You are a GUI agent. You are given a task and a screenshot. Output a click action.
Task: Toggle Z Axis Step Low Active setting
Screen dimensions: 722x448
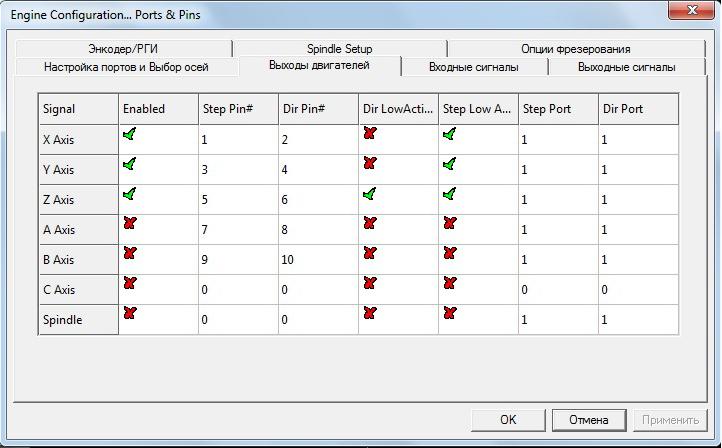click(x=450, y=194)
